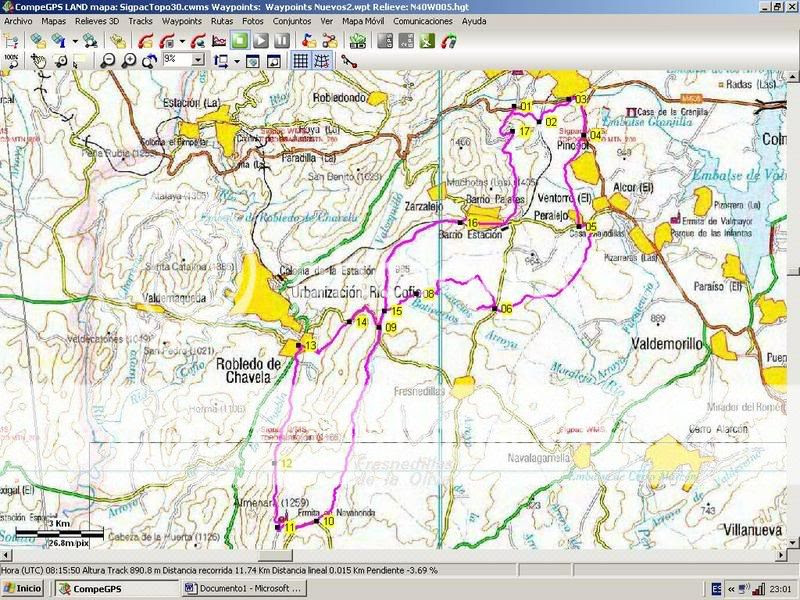Open waypoints file folder icon
The height and width of the screenshot is (600, 800).
click(x=309, y=41)
